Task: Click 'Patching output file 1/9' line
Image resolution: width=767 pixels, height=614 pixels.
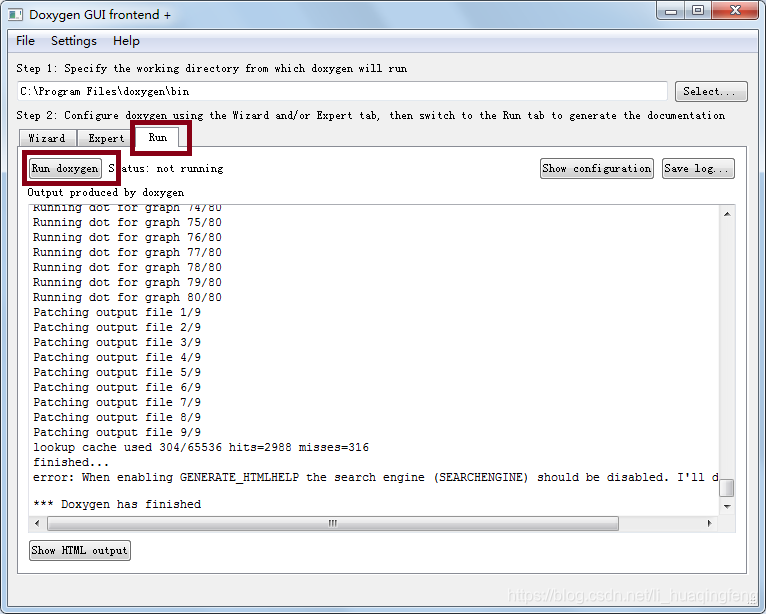Action: pyautogui.click(x=117, y=313)
